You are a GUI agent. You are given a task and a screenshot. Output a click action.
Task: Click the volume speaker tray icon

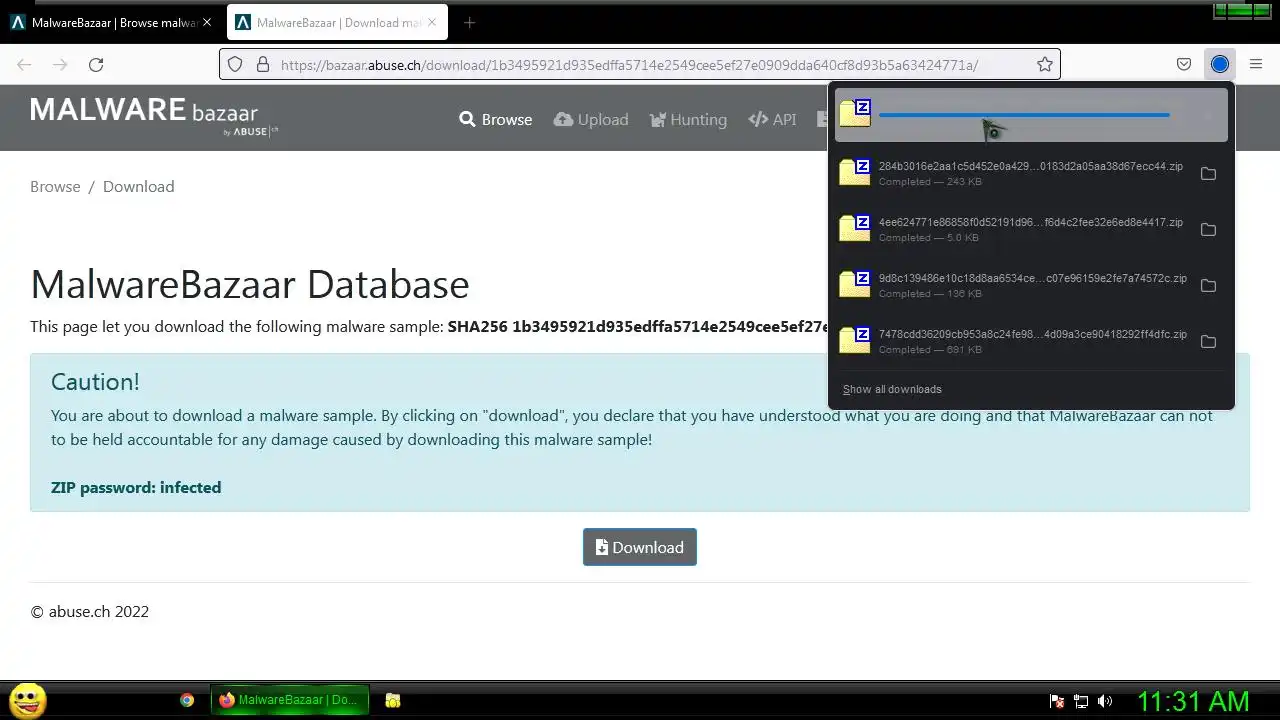[x=1105, y=701]
